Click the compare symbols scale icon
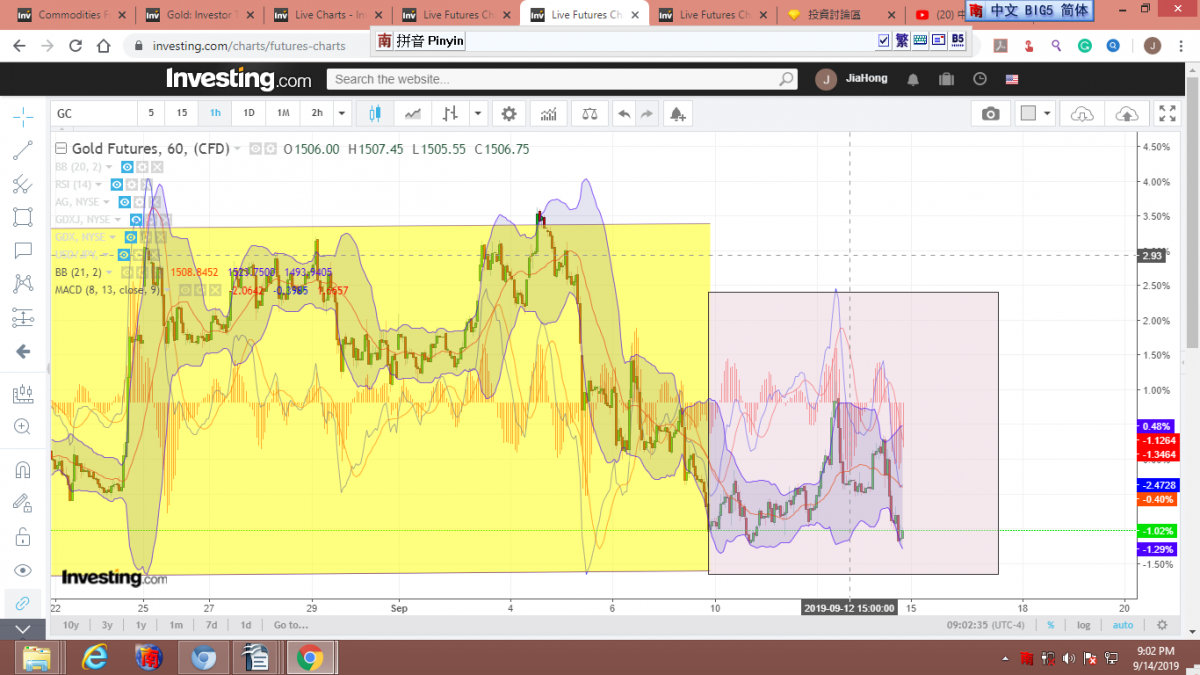This screenshot has height=675, width=1200. pyautogui.click(x=591, y=114)
